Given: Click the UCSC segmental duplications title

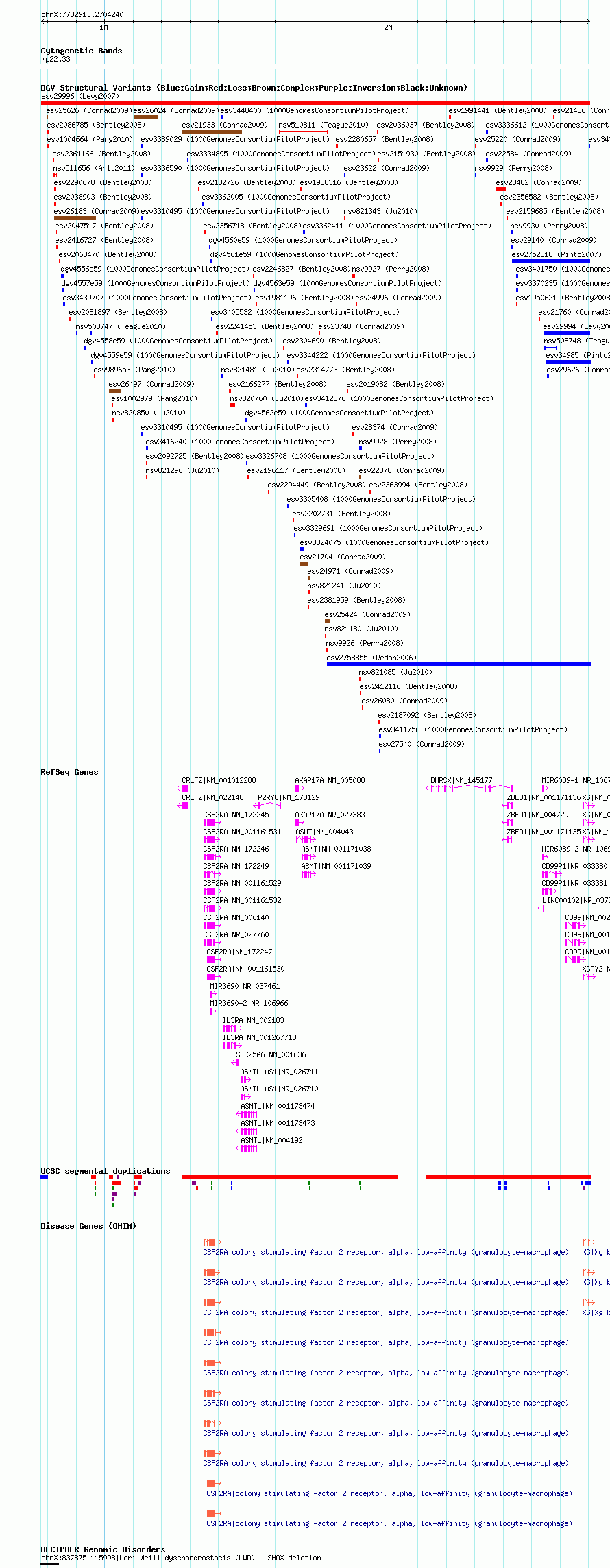Looking at the screenshot, I should pos(105,1171).
